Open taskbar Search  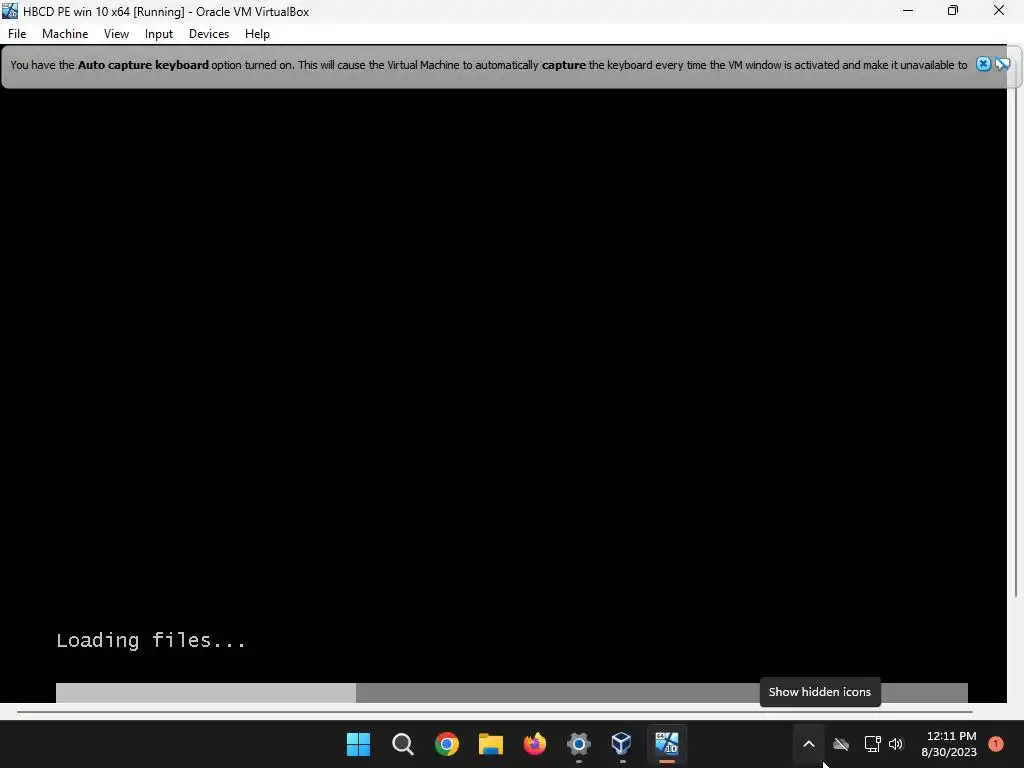(x=402, y=744)
